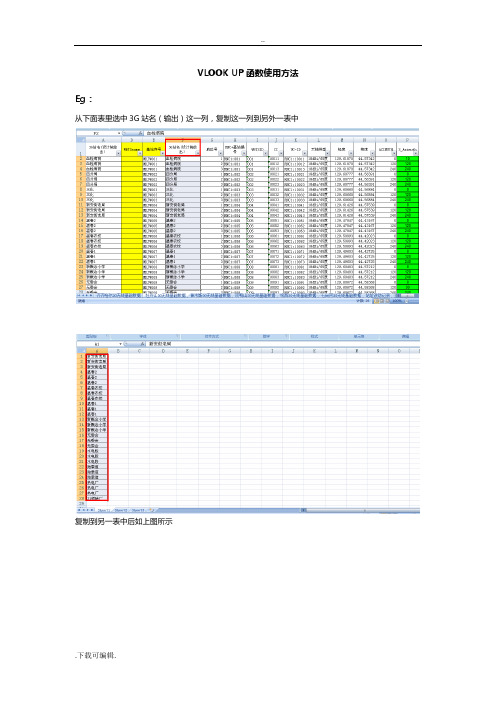This screenshot has width=496, height=702.
Task: Click the insert new worksheet tab icon after Sheet3
Action: (151, 510)
